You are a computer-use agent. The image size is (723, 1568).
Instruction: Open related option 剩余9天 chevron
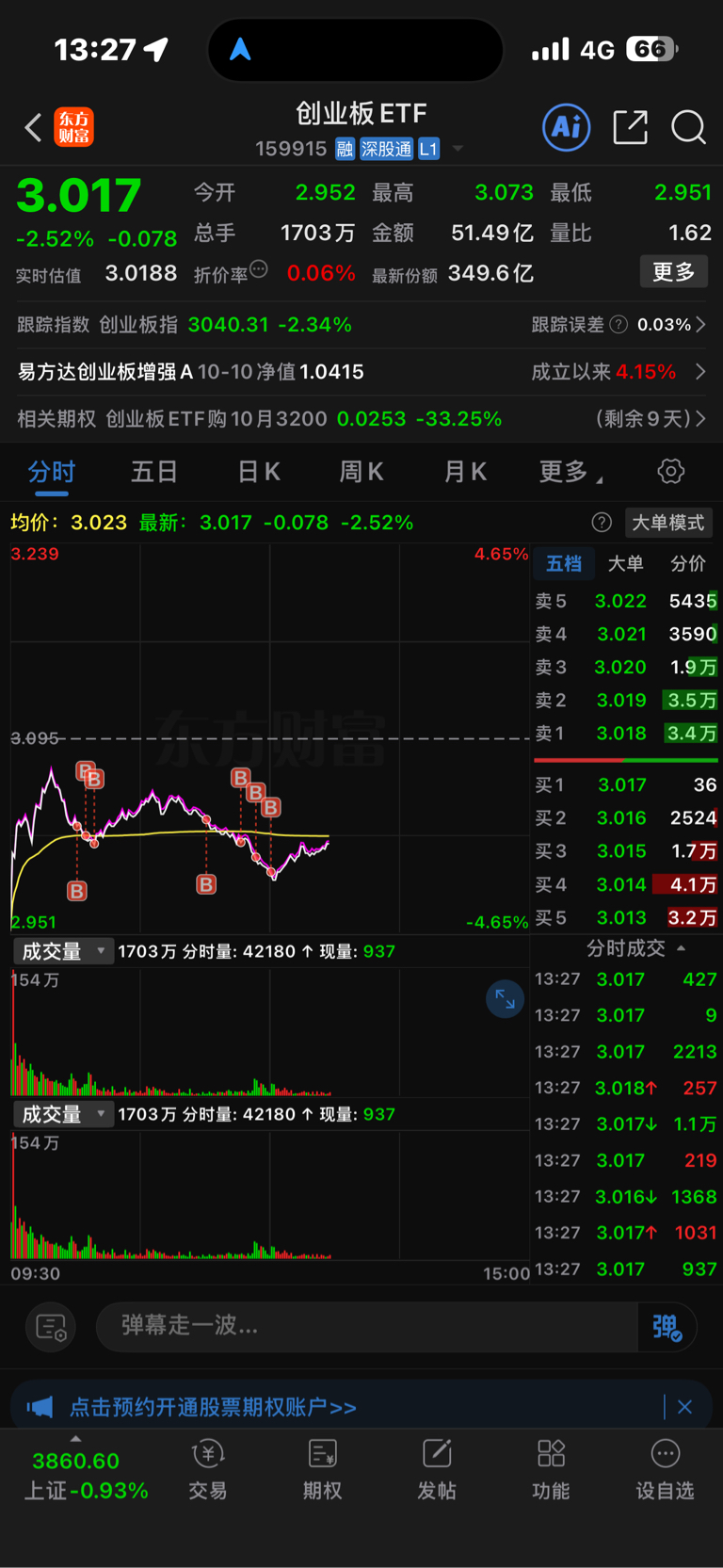tap(700, 419)
